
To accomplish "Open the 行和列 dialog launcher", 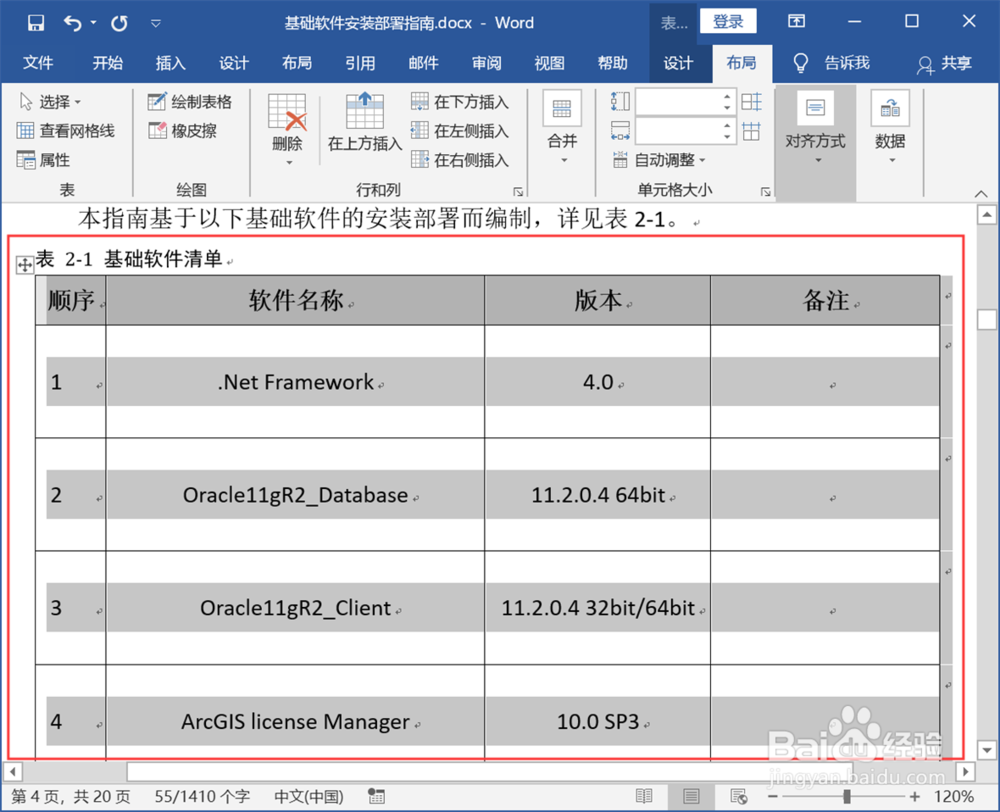I will click(x=518, y=191).
